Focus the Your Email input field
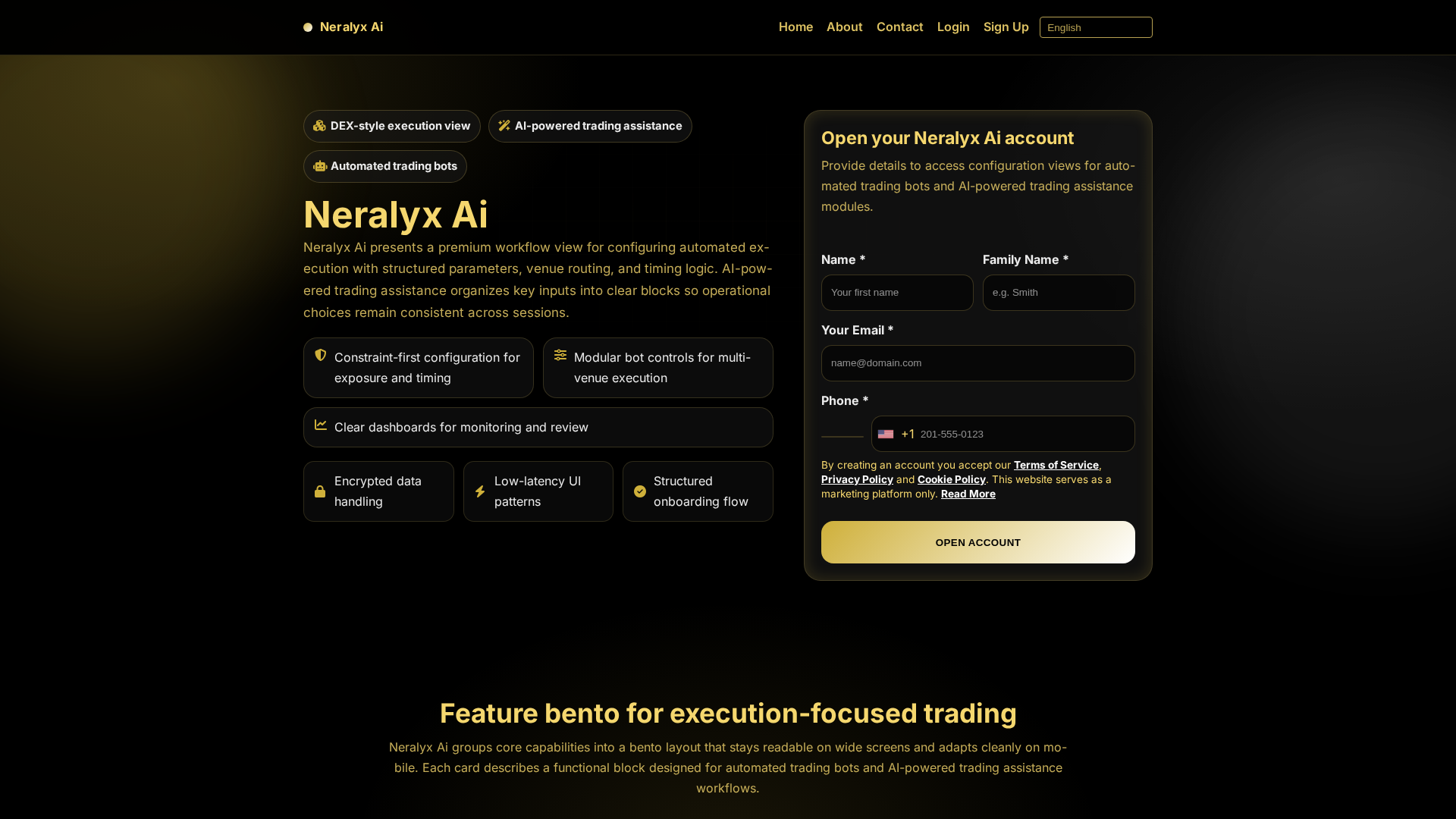Image resolution: width=1456 pixels, height=819 pixels. coord(977,363)
